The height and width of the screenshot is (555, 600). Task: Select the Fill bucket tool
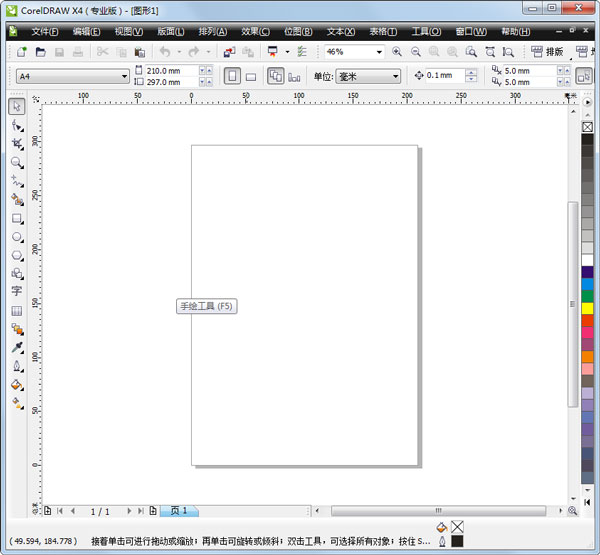click(x=17, y=385)
